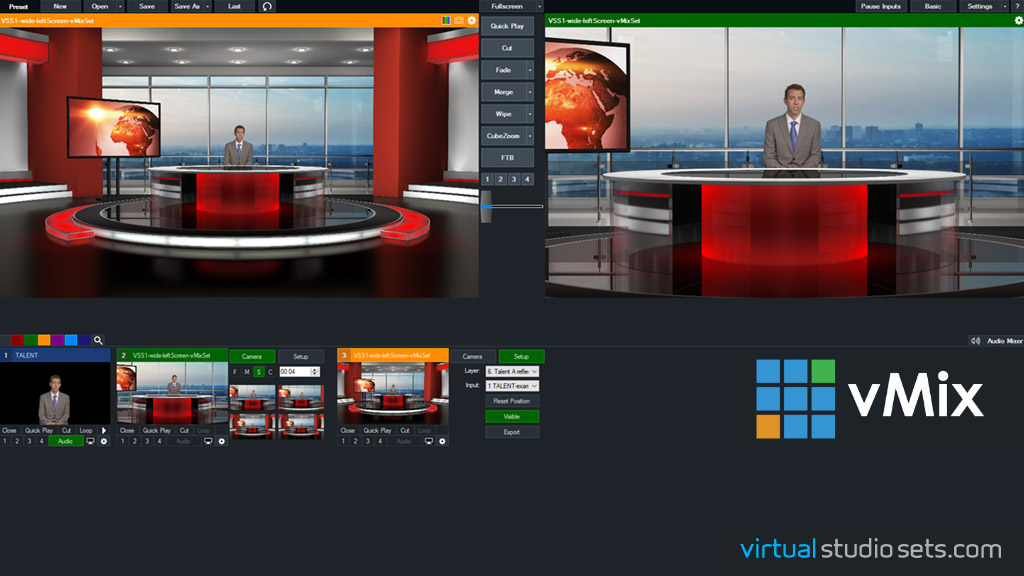The width and height of the screenshot is (1024, 576).
Task: Select the C camera zoom option
Action: point(270,372)
